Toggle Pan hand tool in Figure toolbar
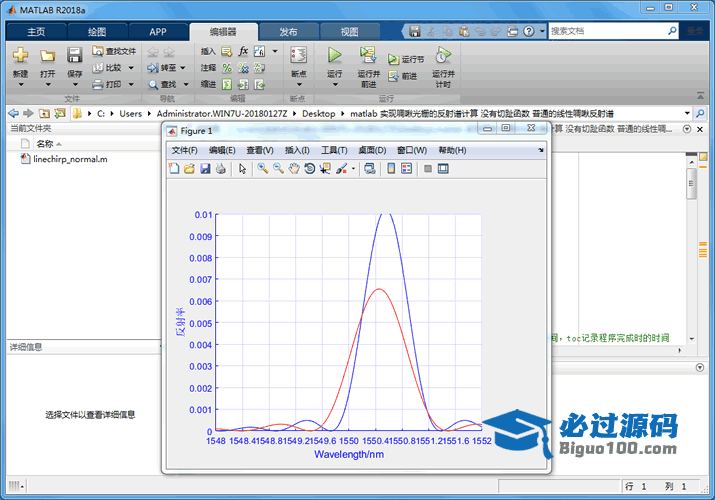 [x=294, y=169]
